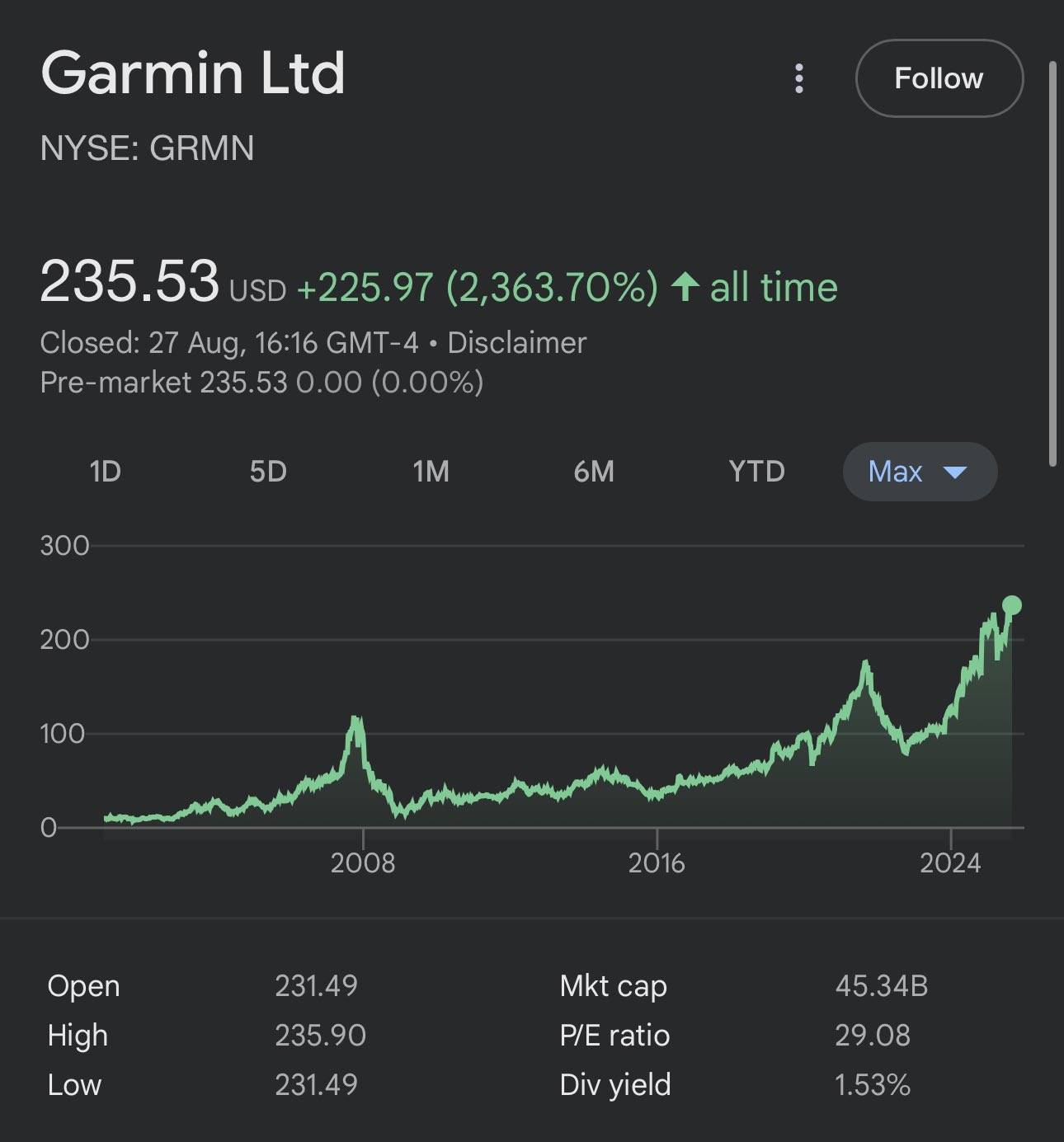
Task: Expand the Max range dropdown
Action: (x=919, y=472)
